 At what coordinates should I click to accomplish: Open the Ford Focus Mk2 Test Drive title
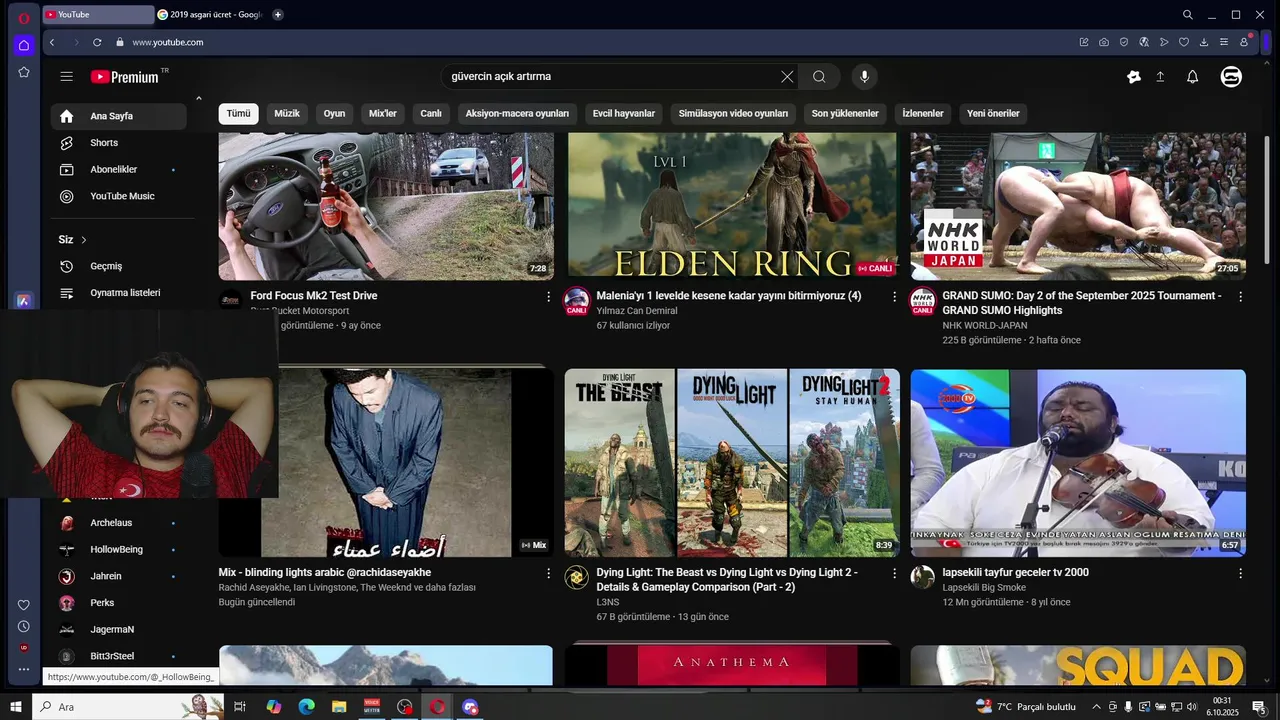click(x=314, y=296)
